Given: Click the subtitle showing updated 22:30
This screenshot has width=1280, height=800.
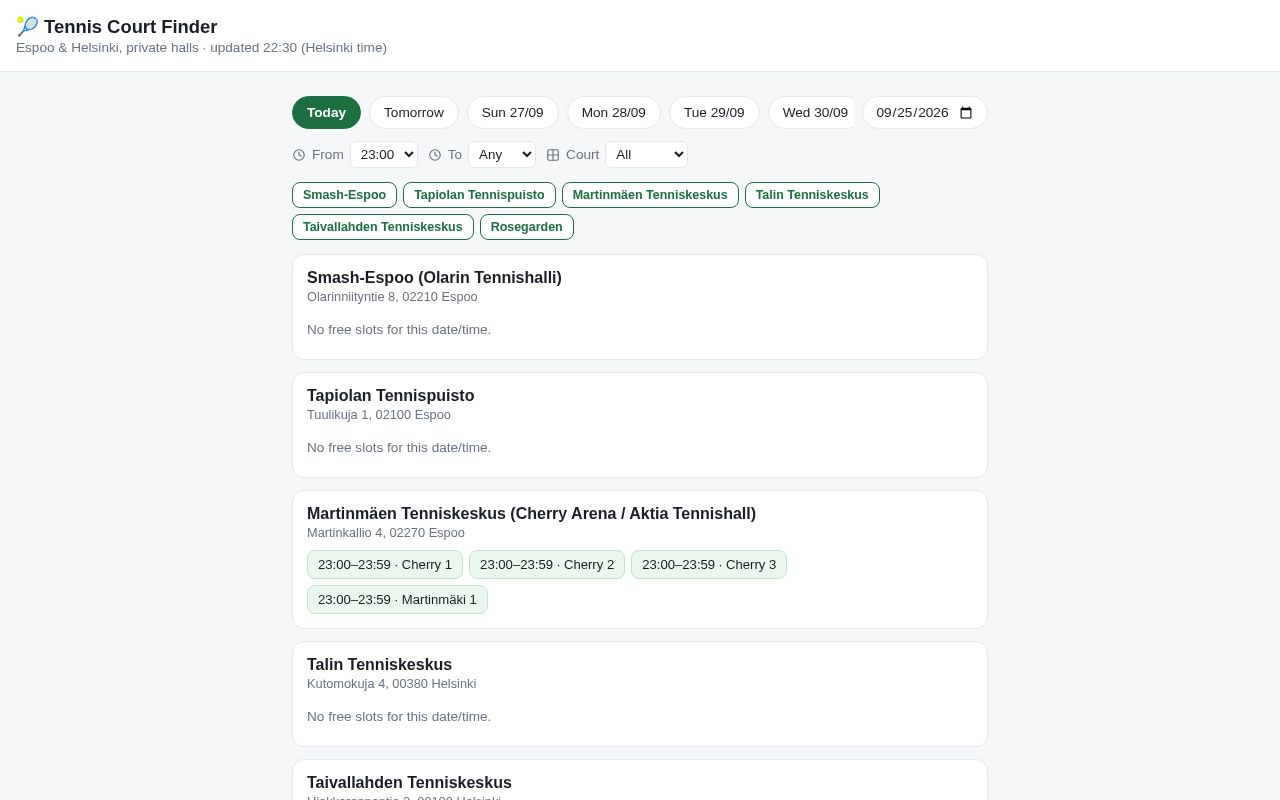Looking at the screenshot, I should coord(201,48).
